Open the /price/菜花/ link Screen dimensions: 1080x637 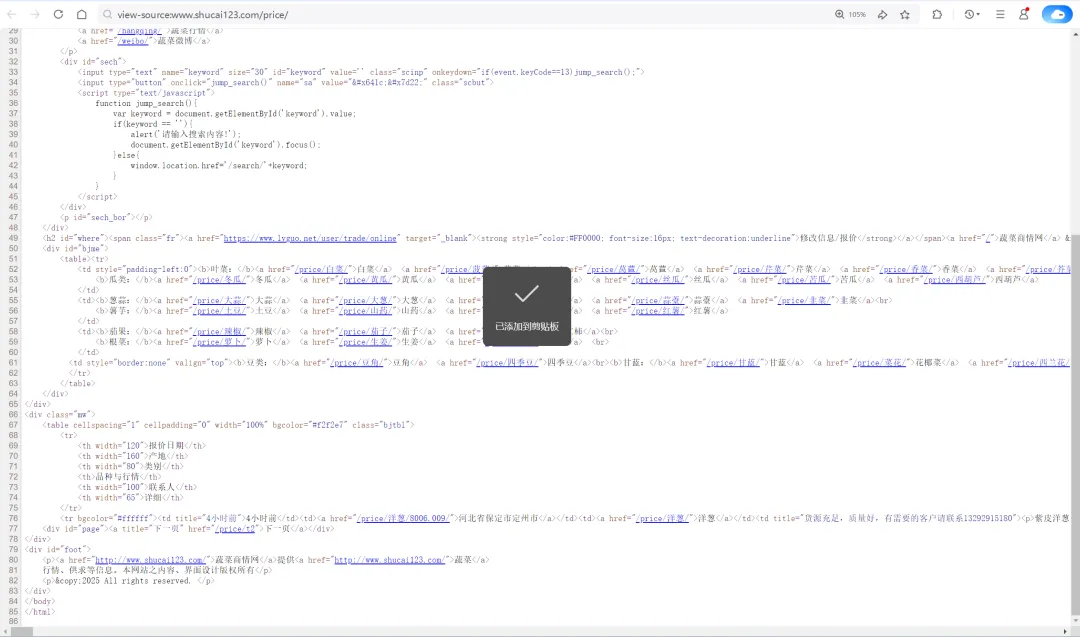880,362
